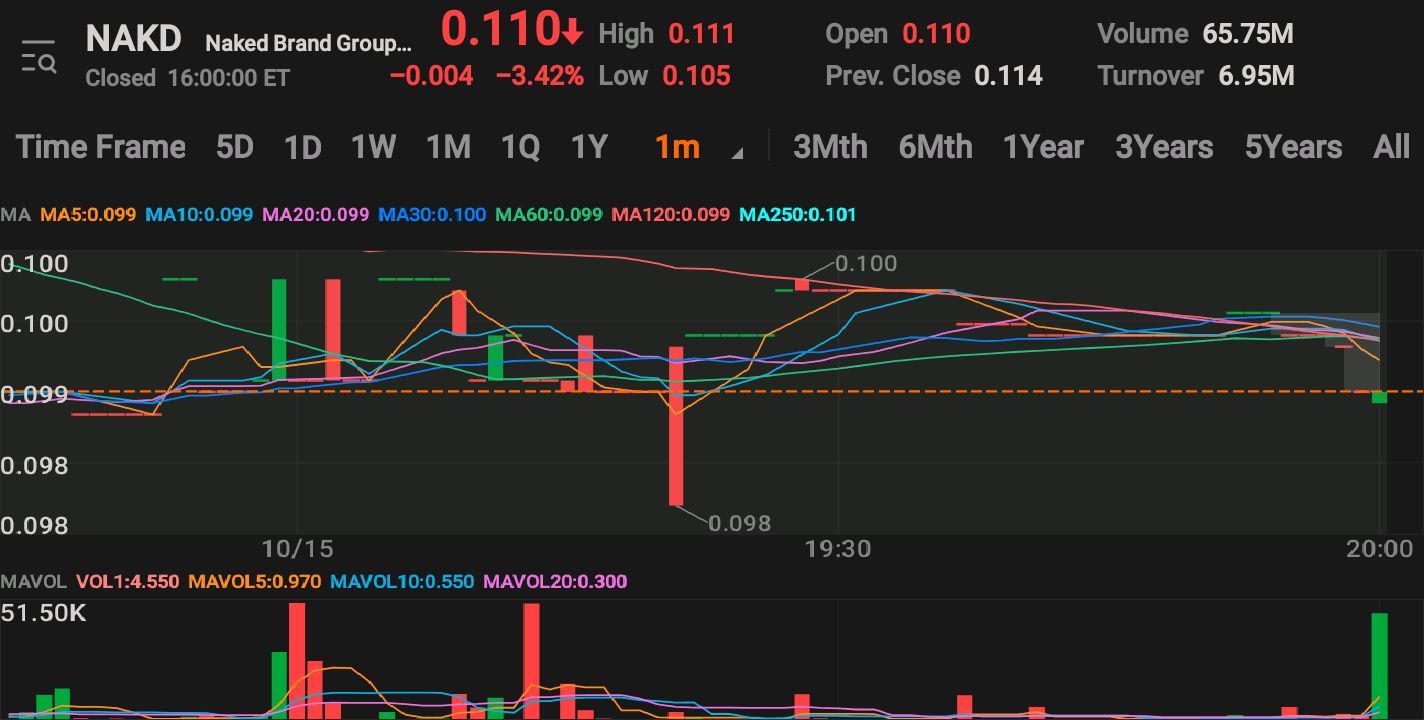Image resolution: width=1424 pixels, height=720 pixels.
Task: Click the 20:00 time axis label
Action: pyautogui.click(x=1379, y=548)
